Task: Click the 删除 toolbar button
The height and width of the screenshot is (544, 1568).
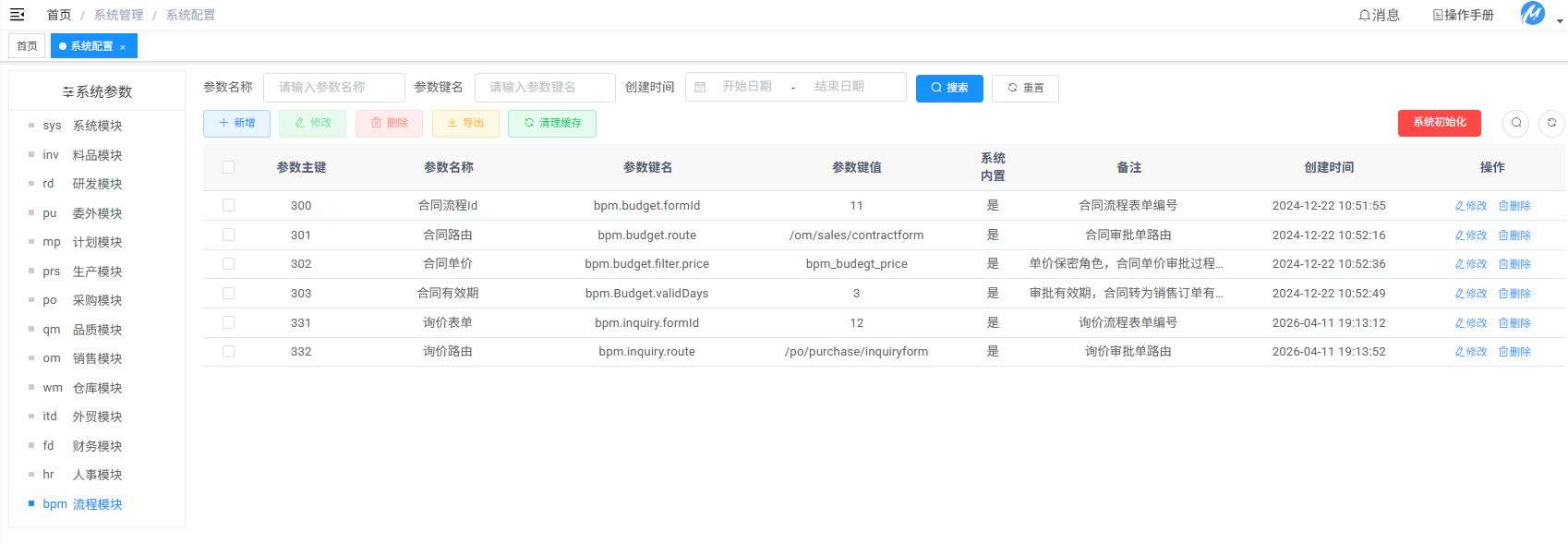Action: click(x=389, y=123)
